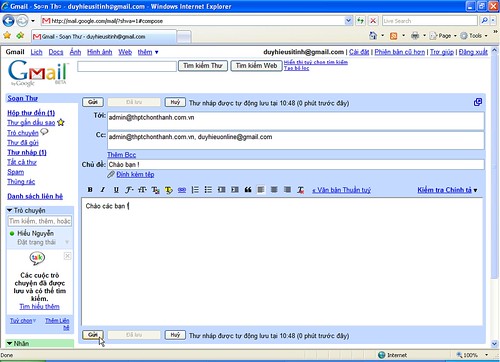Click the bottom Gửi send button
The height and width of the screenshot is (362, 500).
click(x=93, y=335)
